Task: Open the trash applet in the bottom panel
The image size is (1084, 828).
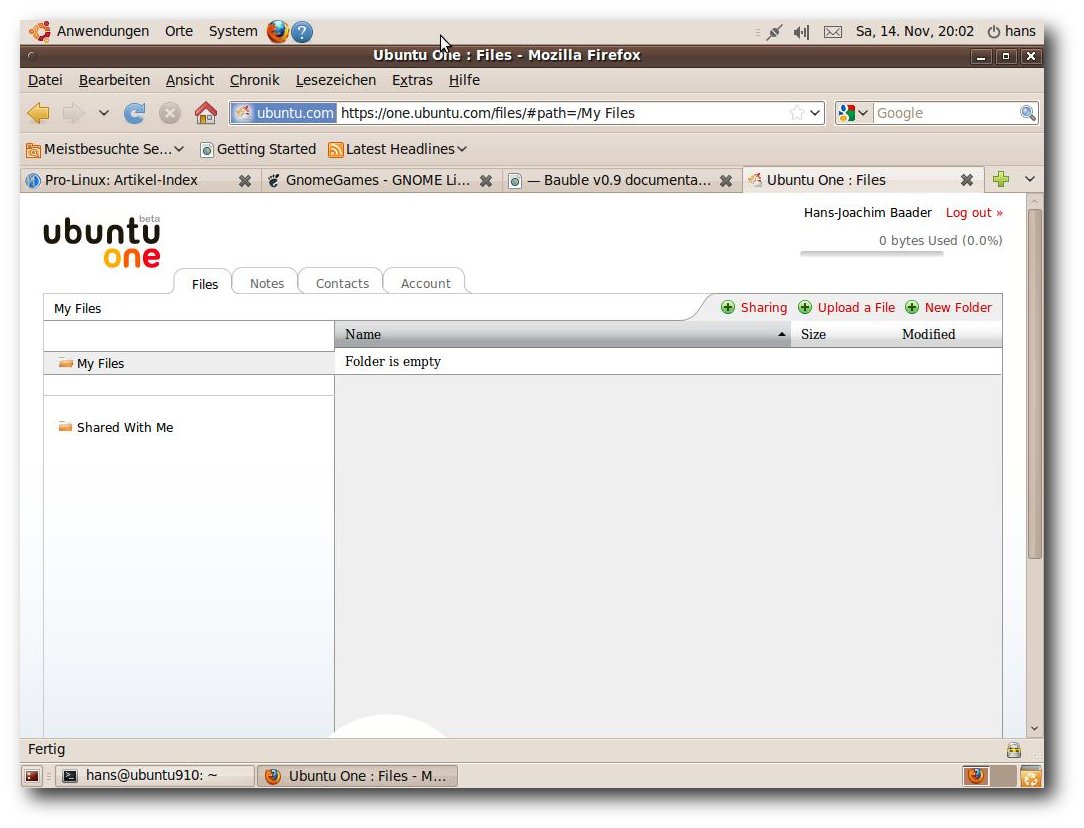Action: click(1030, 776)
